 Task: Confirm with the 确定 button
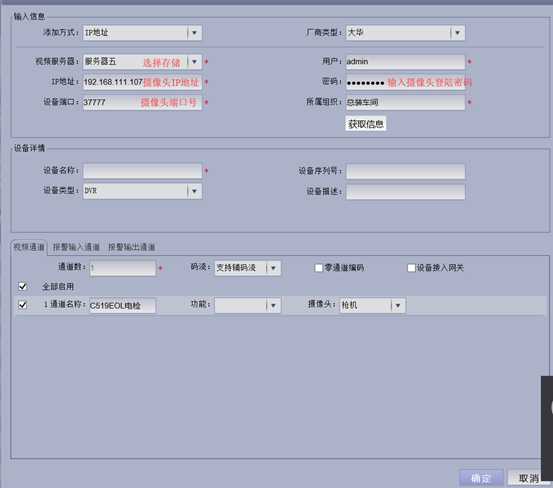[x=481, y=478]
